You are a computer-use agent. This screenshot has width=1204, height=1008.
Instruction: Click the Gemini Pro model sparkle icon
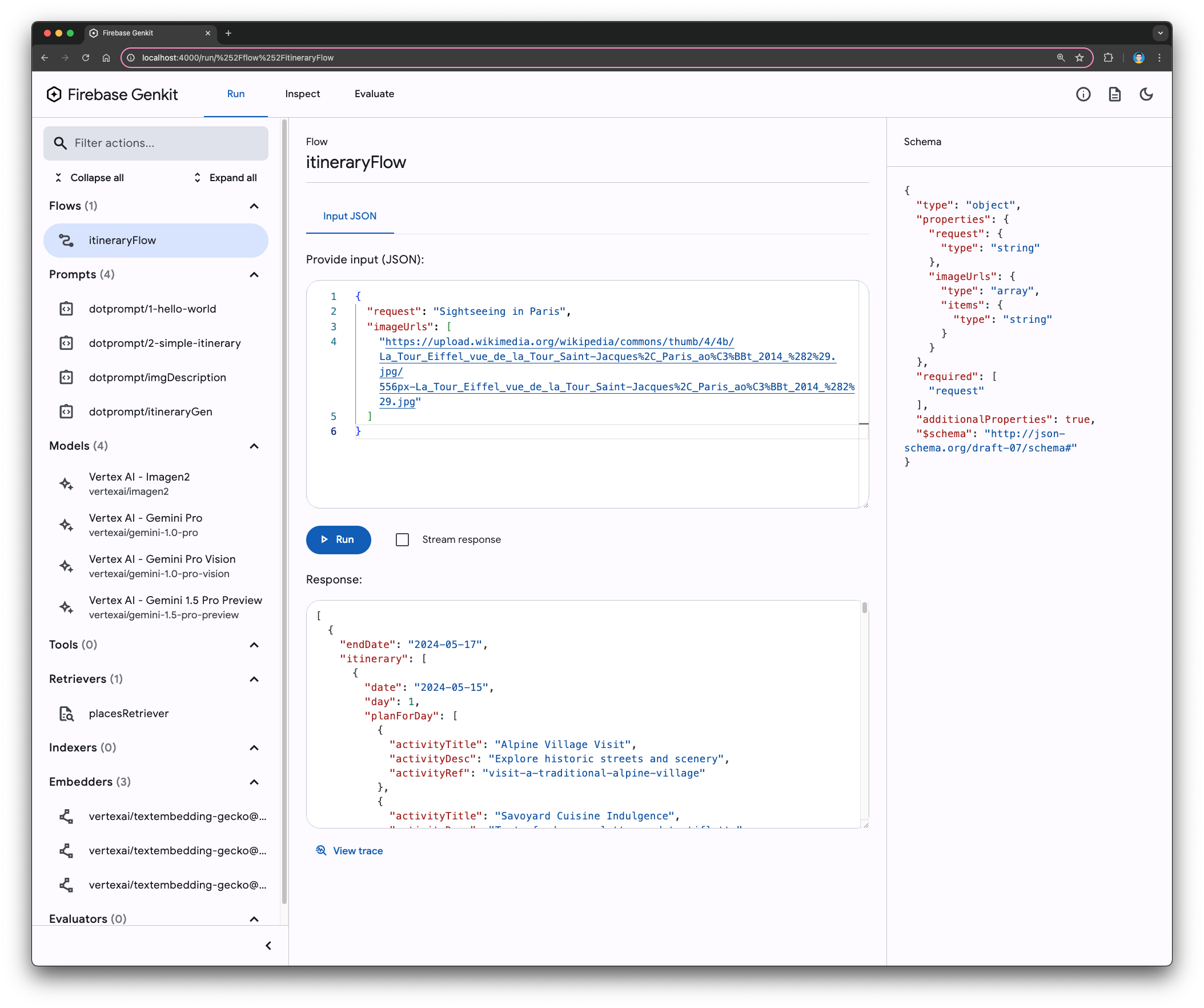click(66, 525)
